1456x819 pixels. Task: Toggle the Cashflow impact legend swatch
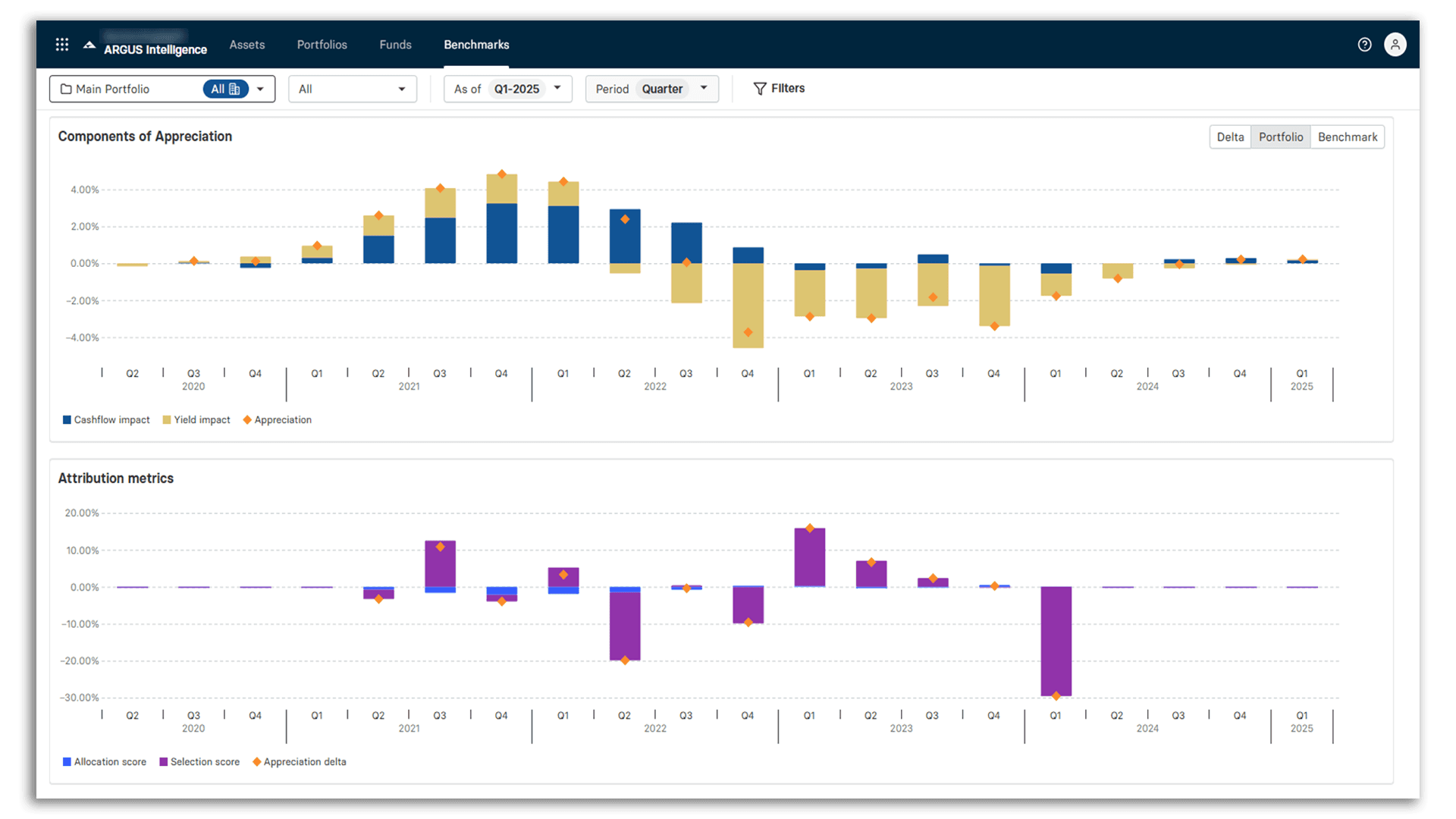pos(65,419)
